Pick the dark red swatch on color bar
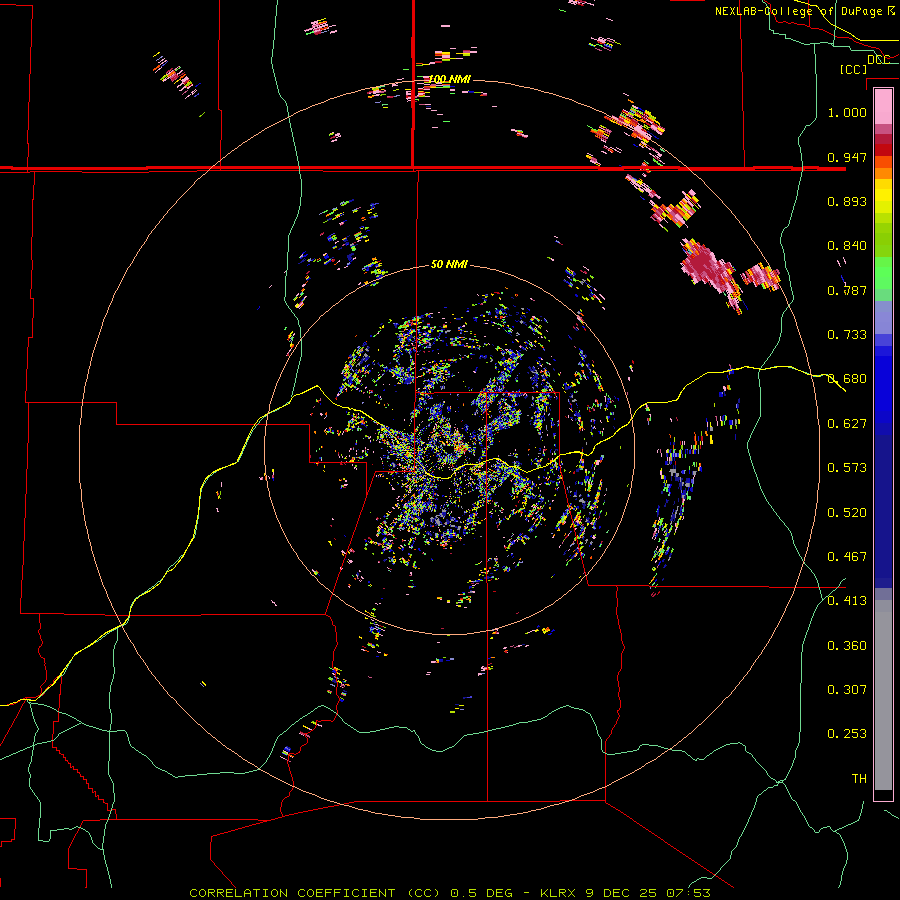900x900 pixels. click(883, 150)
